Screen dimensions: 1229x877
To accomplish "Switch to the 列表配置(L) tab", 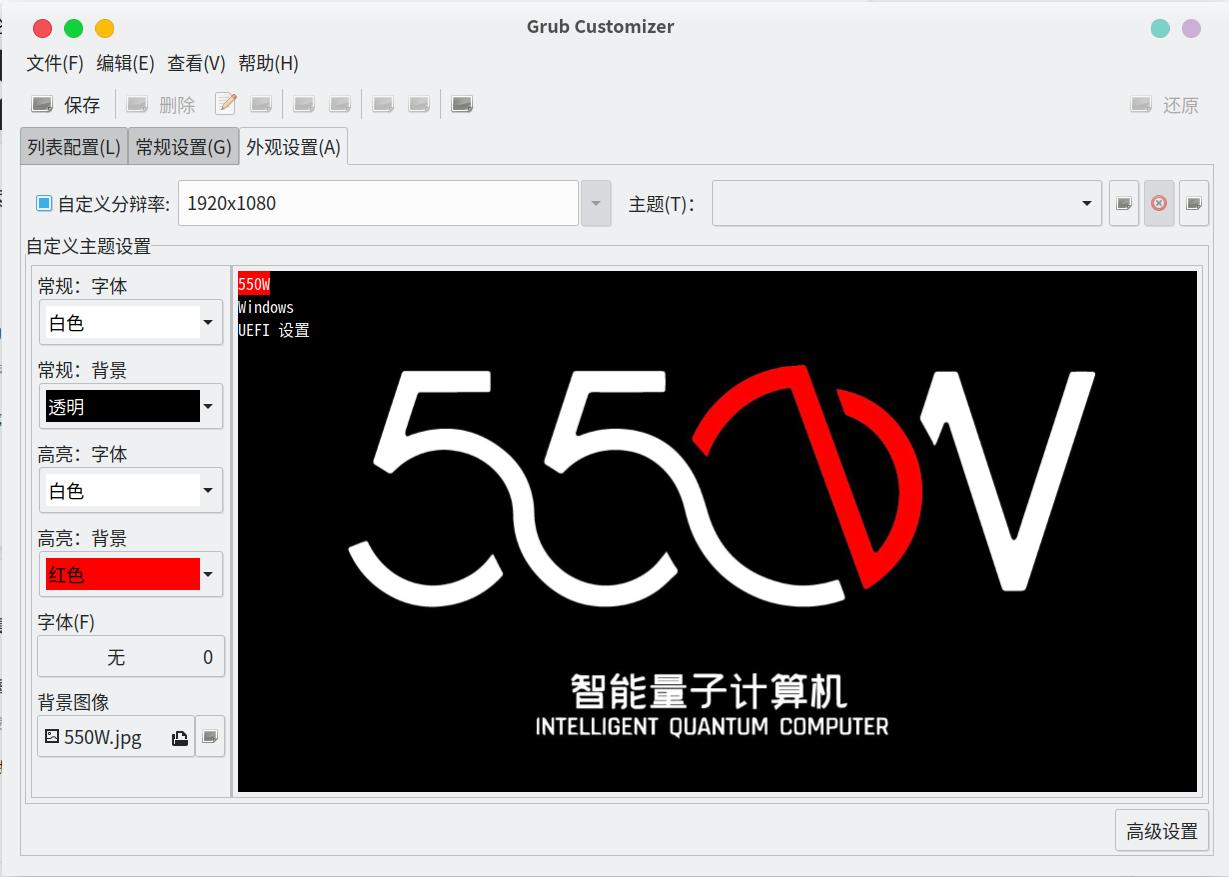I will click(x=74, y=147).
